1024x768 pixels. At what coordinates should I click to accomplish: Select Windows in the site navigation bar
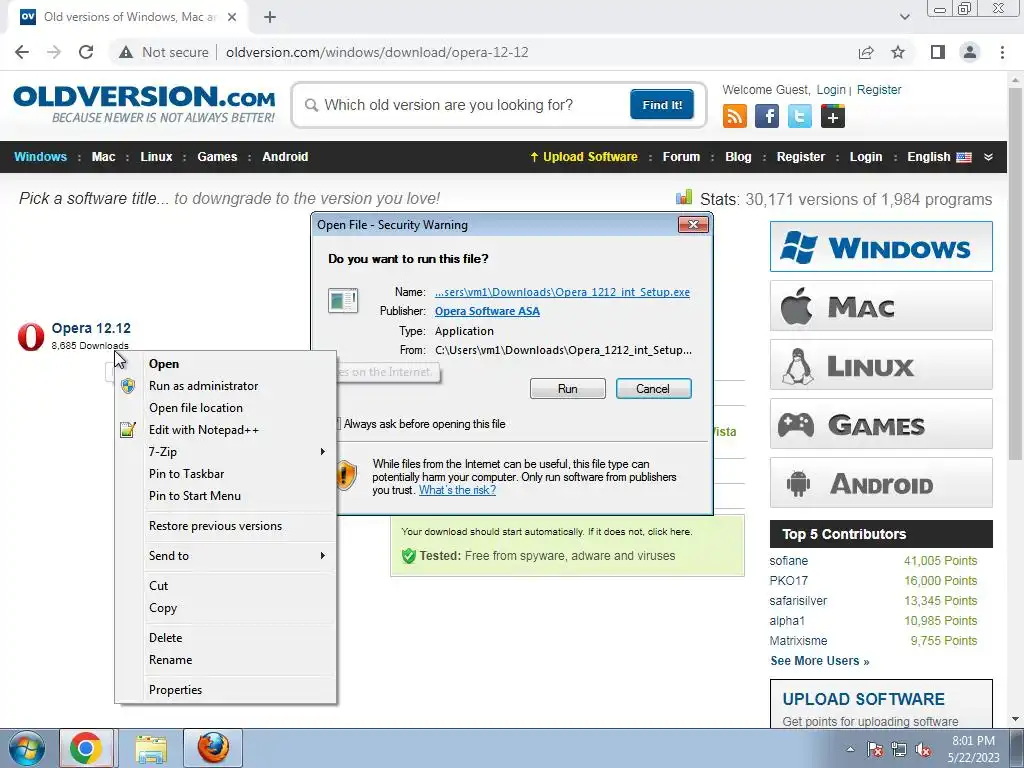(40, 157)
